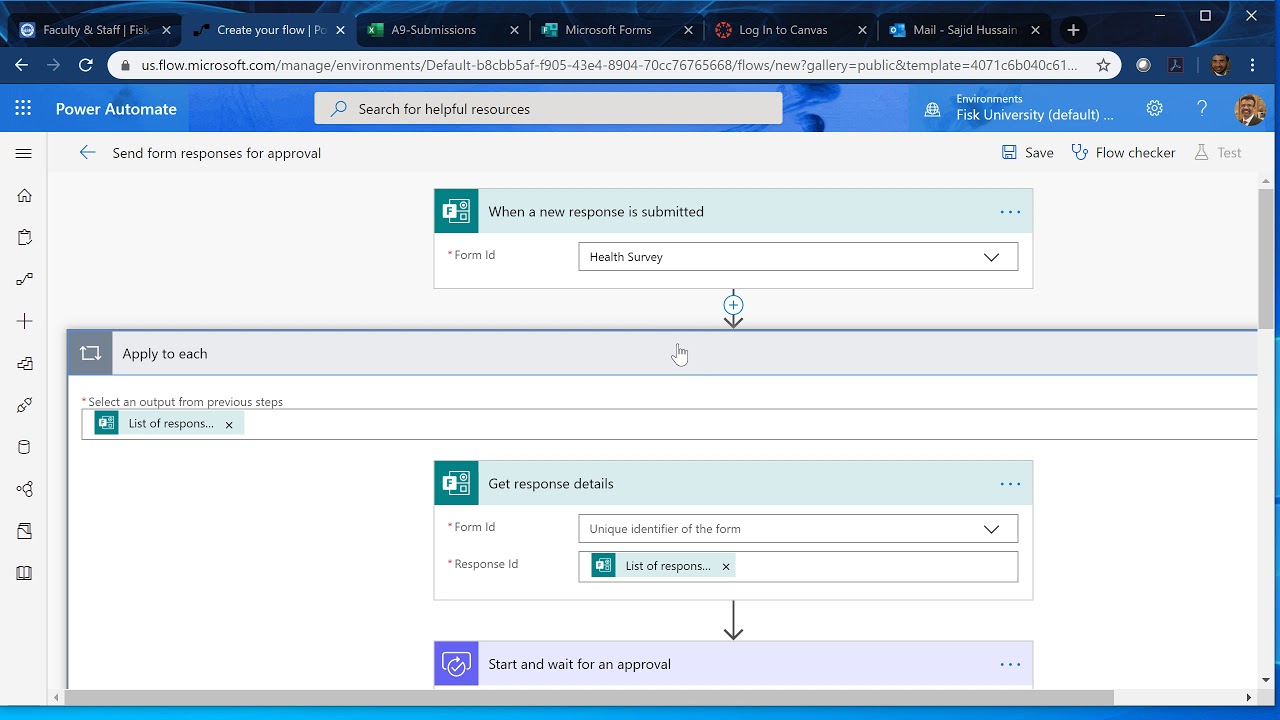
Task: Go to Home in the left sidebar
Action: 24,195
